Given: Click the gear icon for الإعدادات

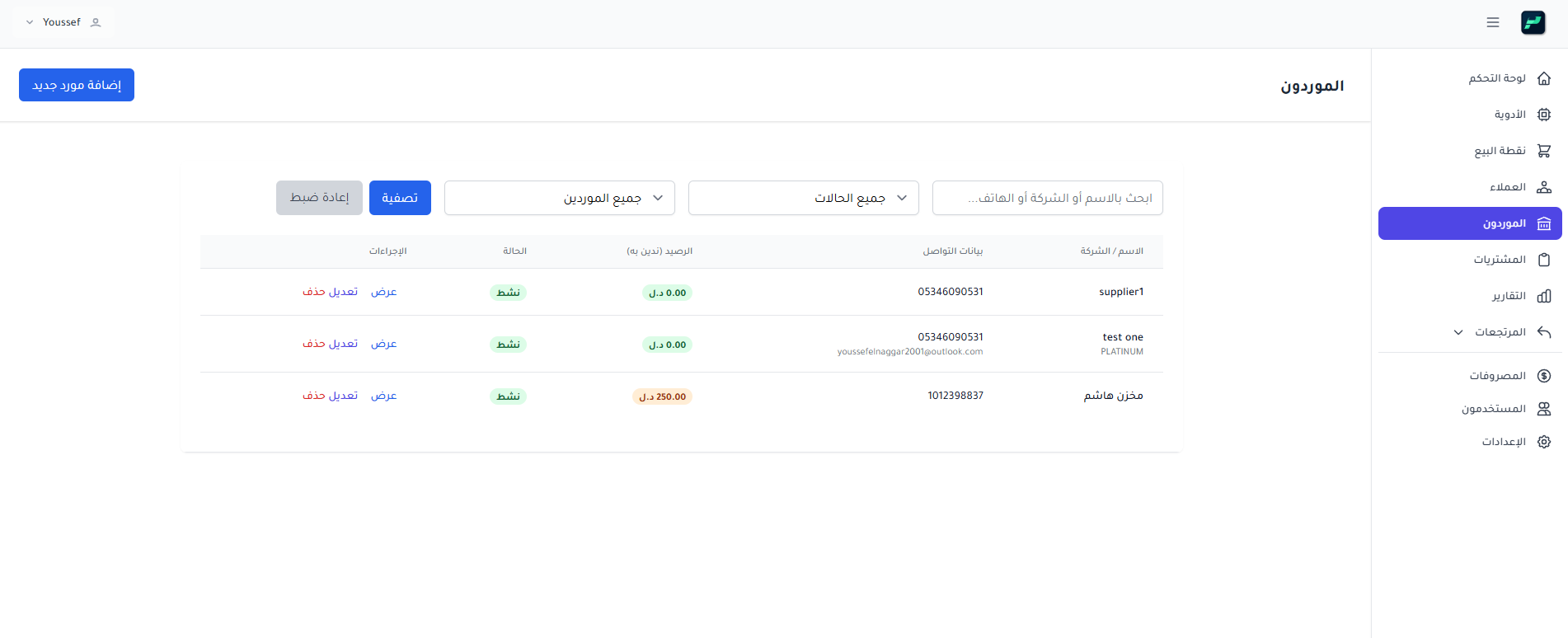Looking at the screenshot, I should pos(1544,442).
